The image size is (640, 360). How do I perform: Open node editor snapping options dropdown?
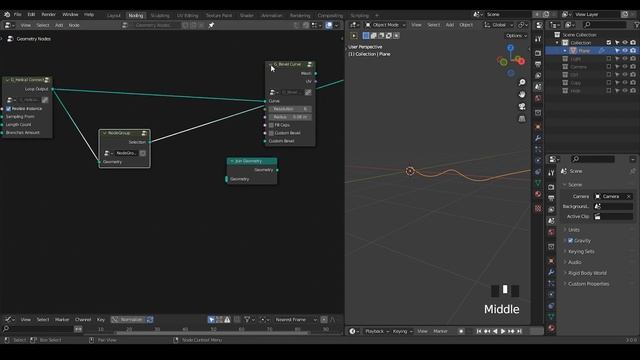[316, 25]
